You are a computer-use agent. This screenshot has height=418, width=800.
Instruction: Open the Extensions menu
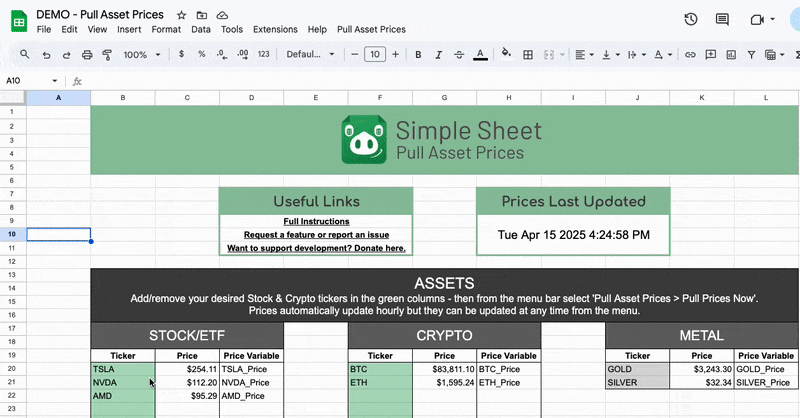(x=275, y=30)
